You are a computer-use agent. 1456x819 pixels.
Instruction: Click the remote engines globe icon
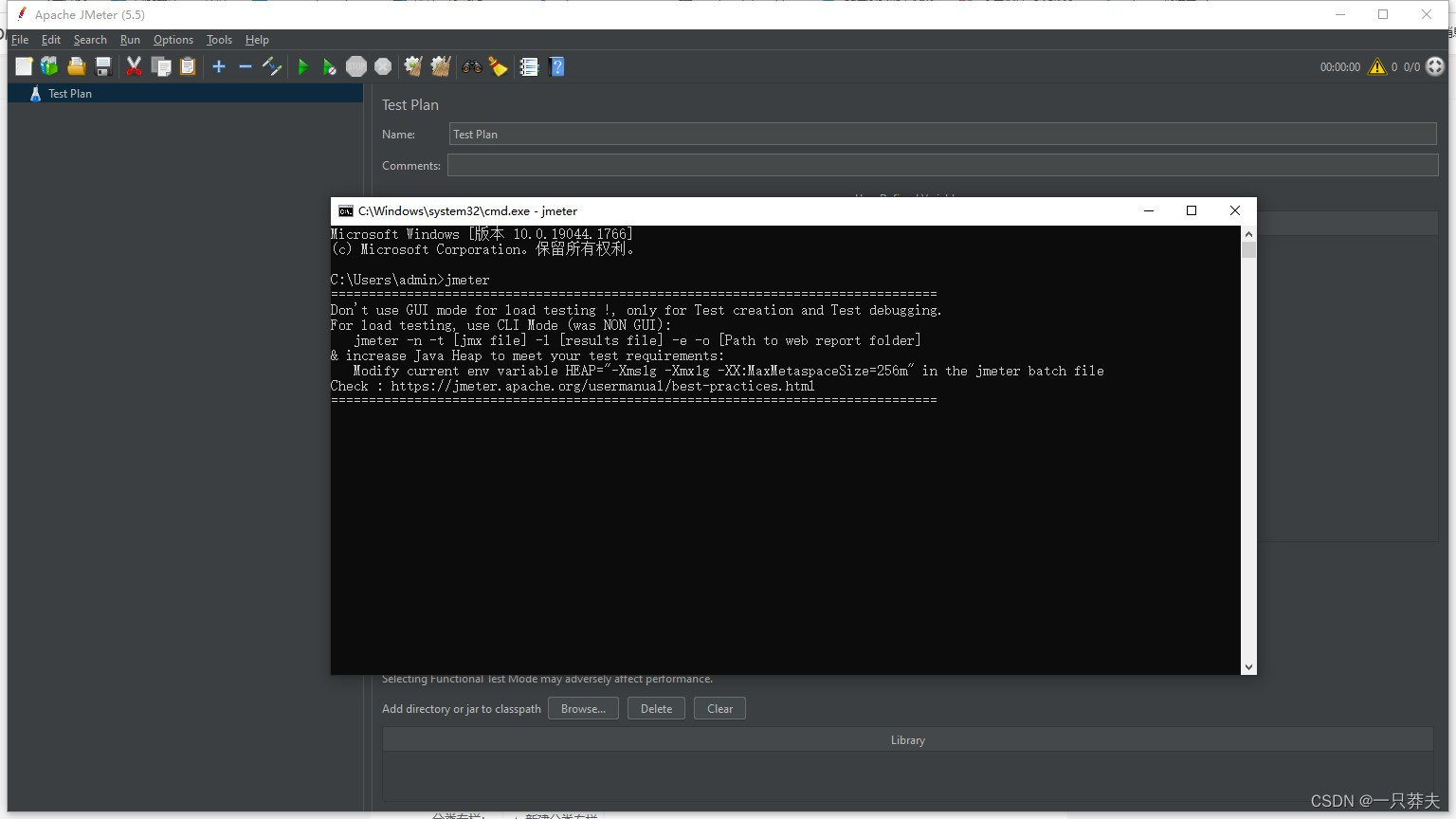(x=1436, y=66)
